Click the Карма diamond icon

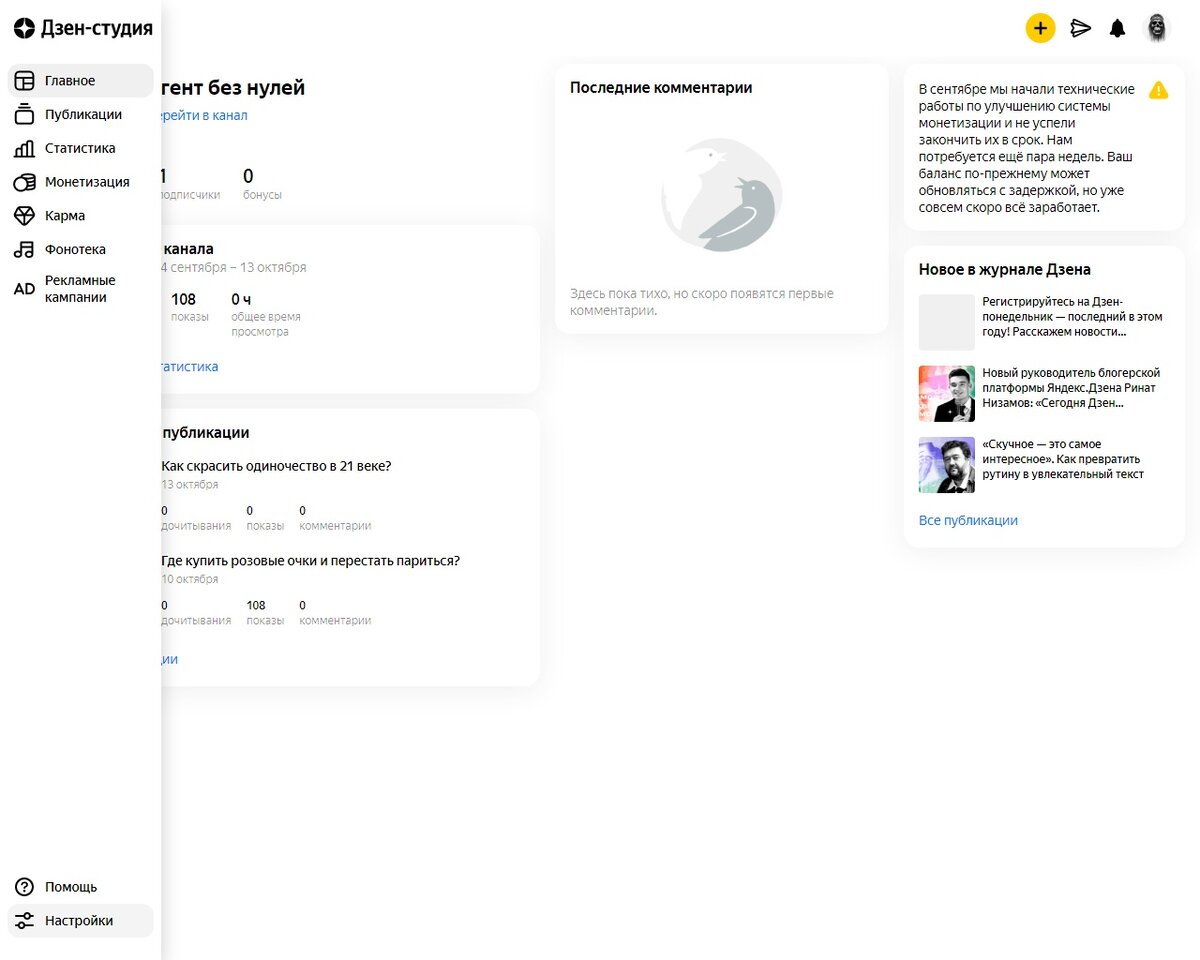click(25, 216)
